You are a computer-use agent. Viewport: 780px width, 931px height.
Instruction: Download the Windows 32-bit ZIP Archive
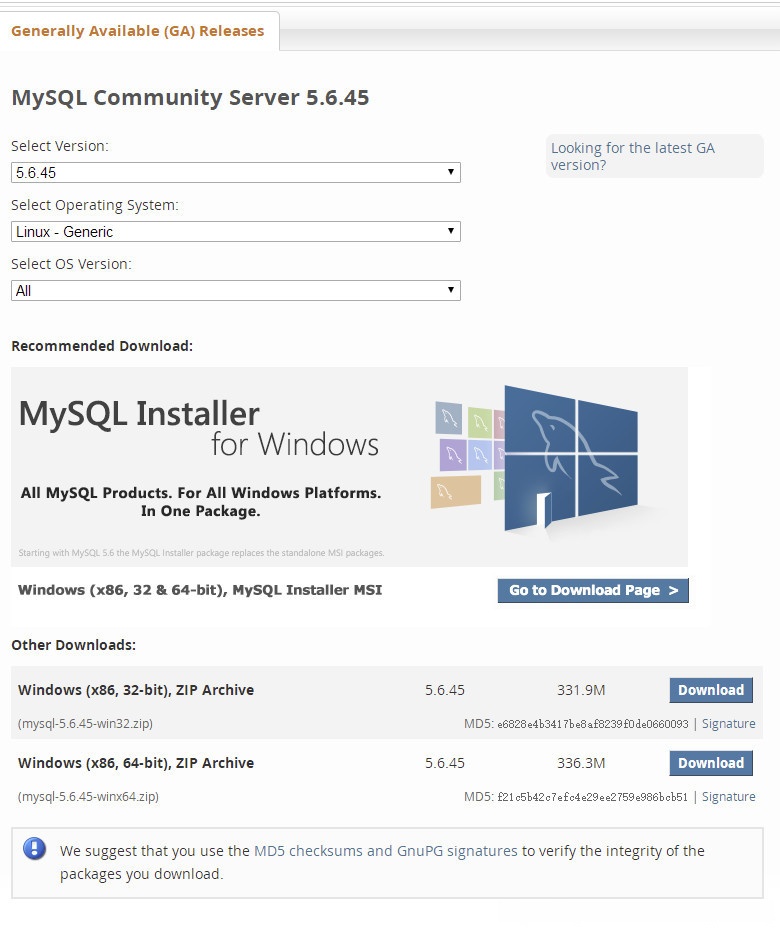[x=711, y=690]
